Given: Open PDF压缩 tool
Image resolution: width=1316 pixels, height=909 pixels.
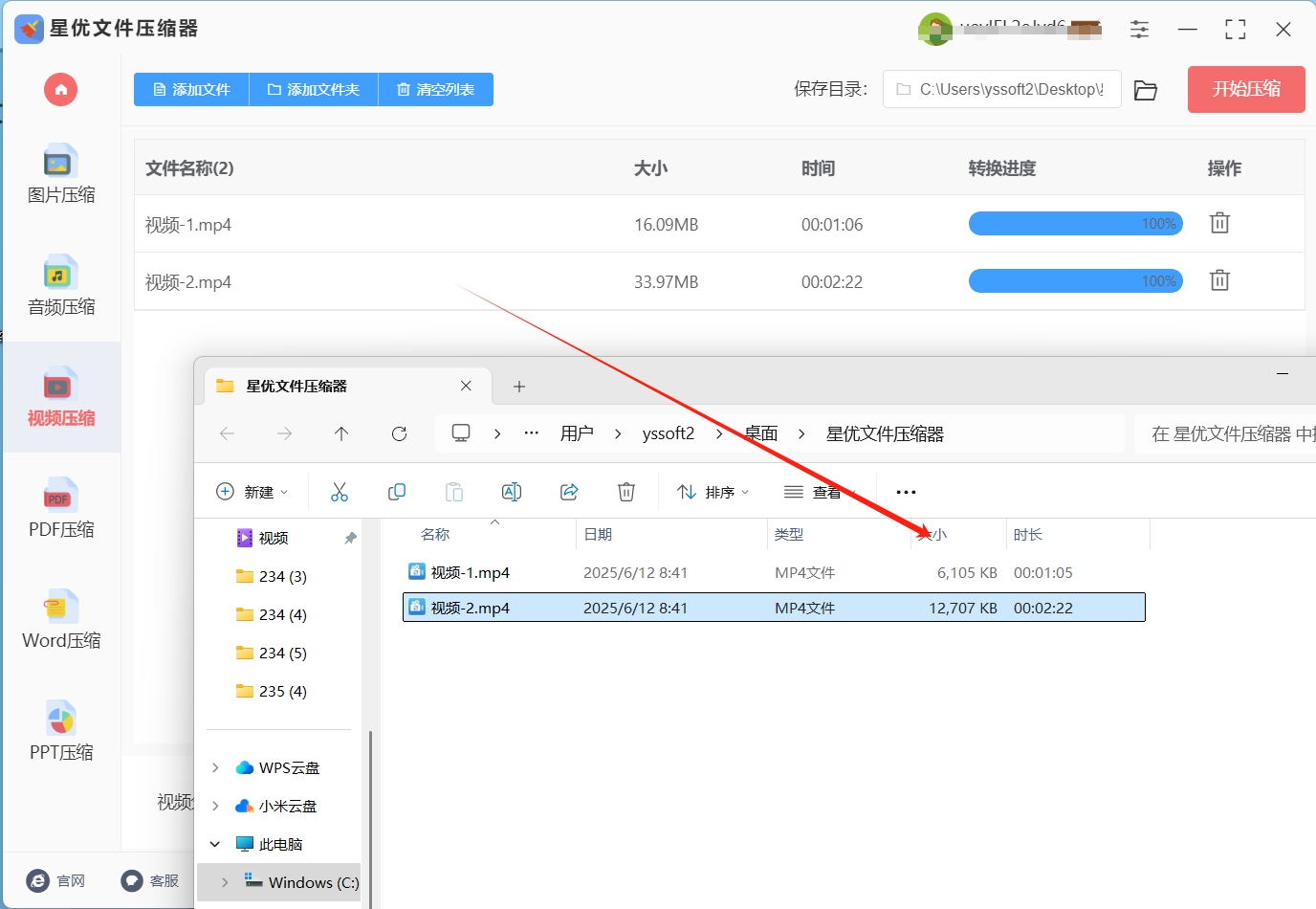Looking at the screenshot, I should point(61,508).
